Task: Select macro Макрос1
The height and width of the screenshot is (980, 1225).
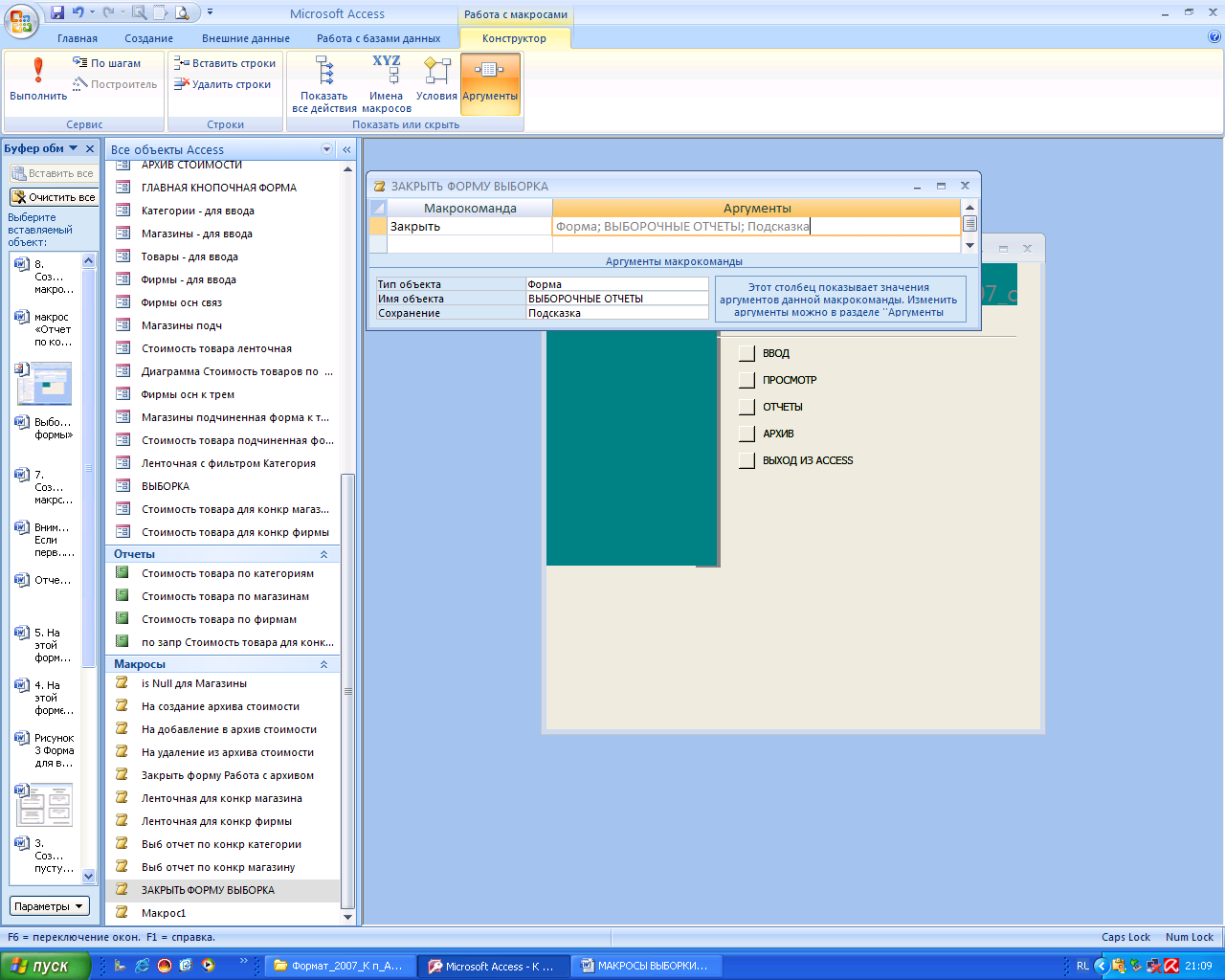Action: click(222, 913)
